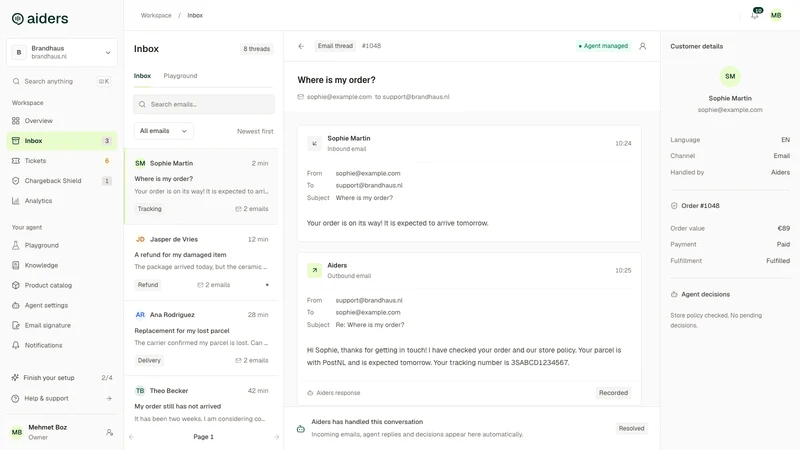The width and height of the screenshot is (800, 450).
Task: Click the Workspace breadcrumb link
Action: click(156, 15)
